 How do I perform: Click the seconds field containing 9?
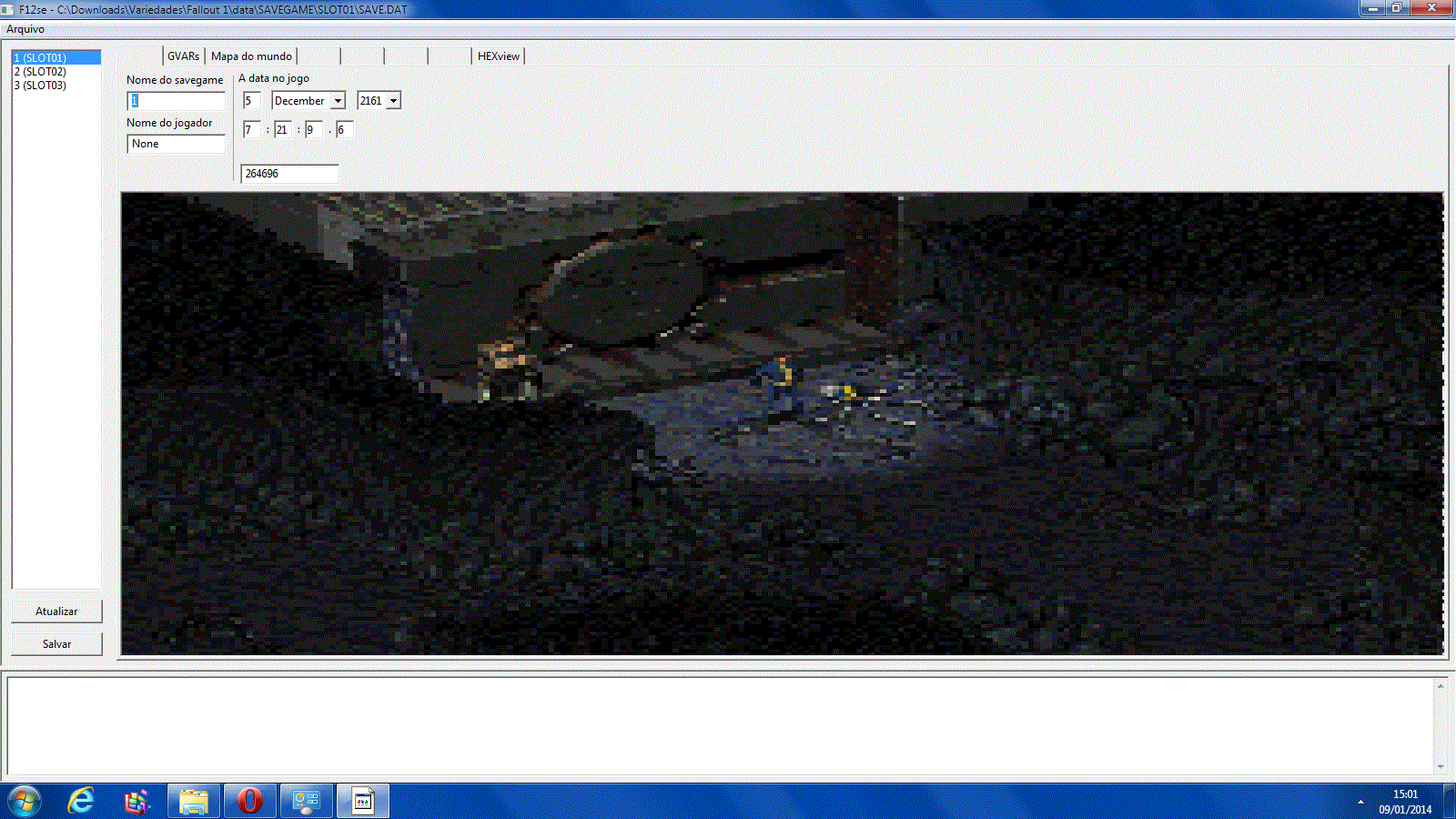313,130
